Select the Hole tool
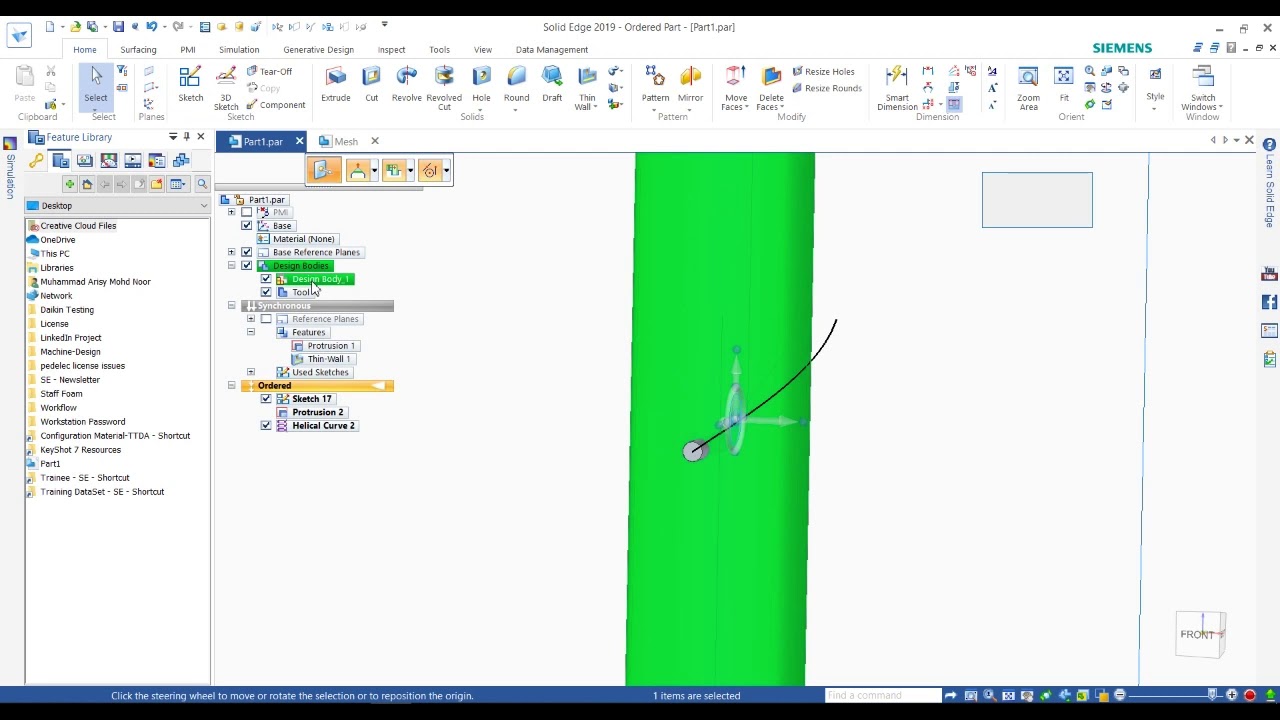 point(481,88)
